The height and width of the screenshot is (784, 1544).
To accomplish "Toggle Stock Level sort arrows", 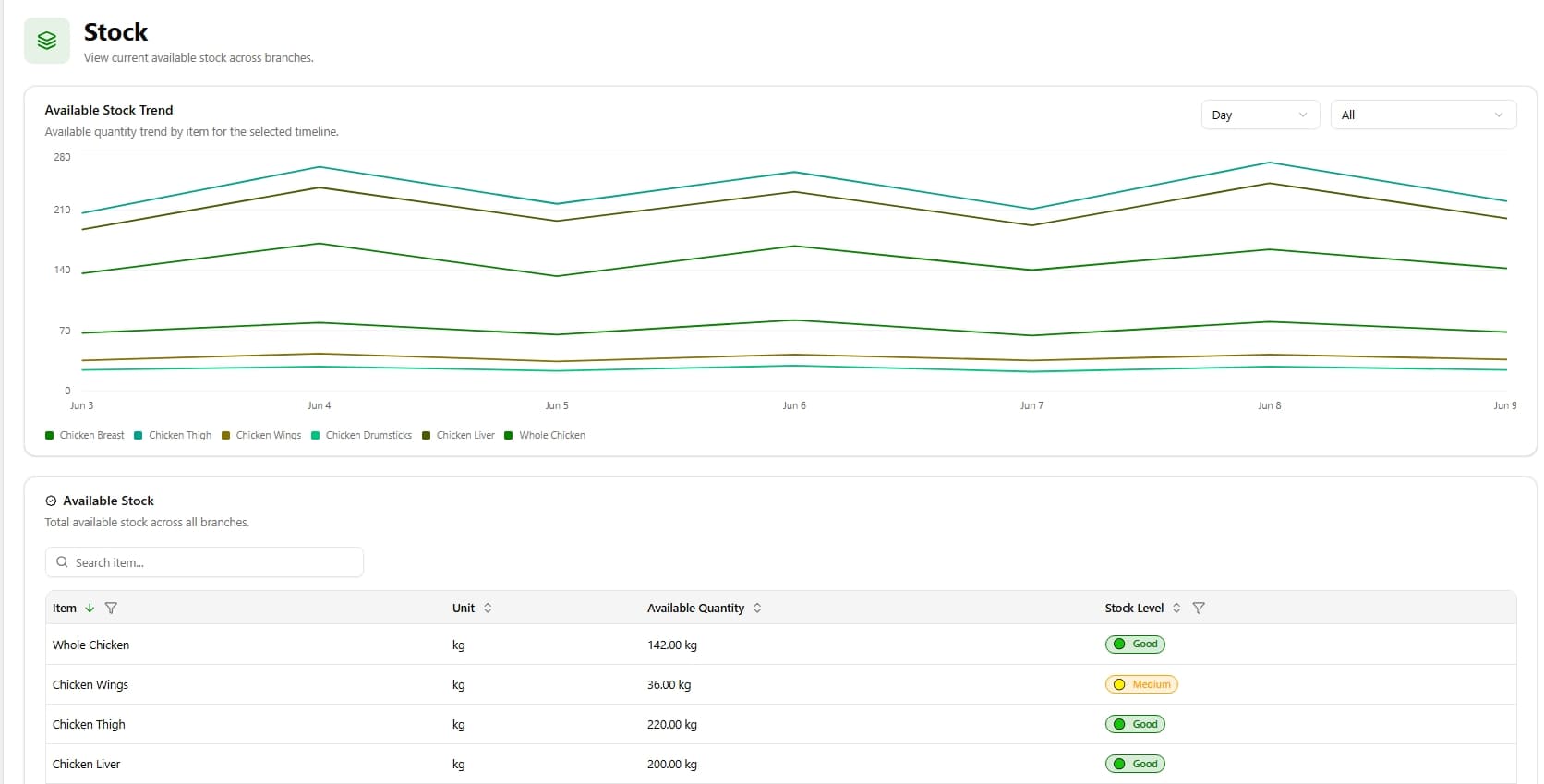I will (x=1176, y=609).
